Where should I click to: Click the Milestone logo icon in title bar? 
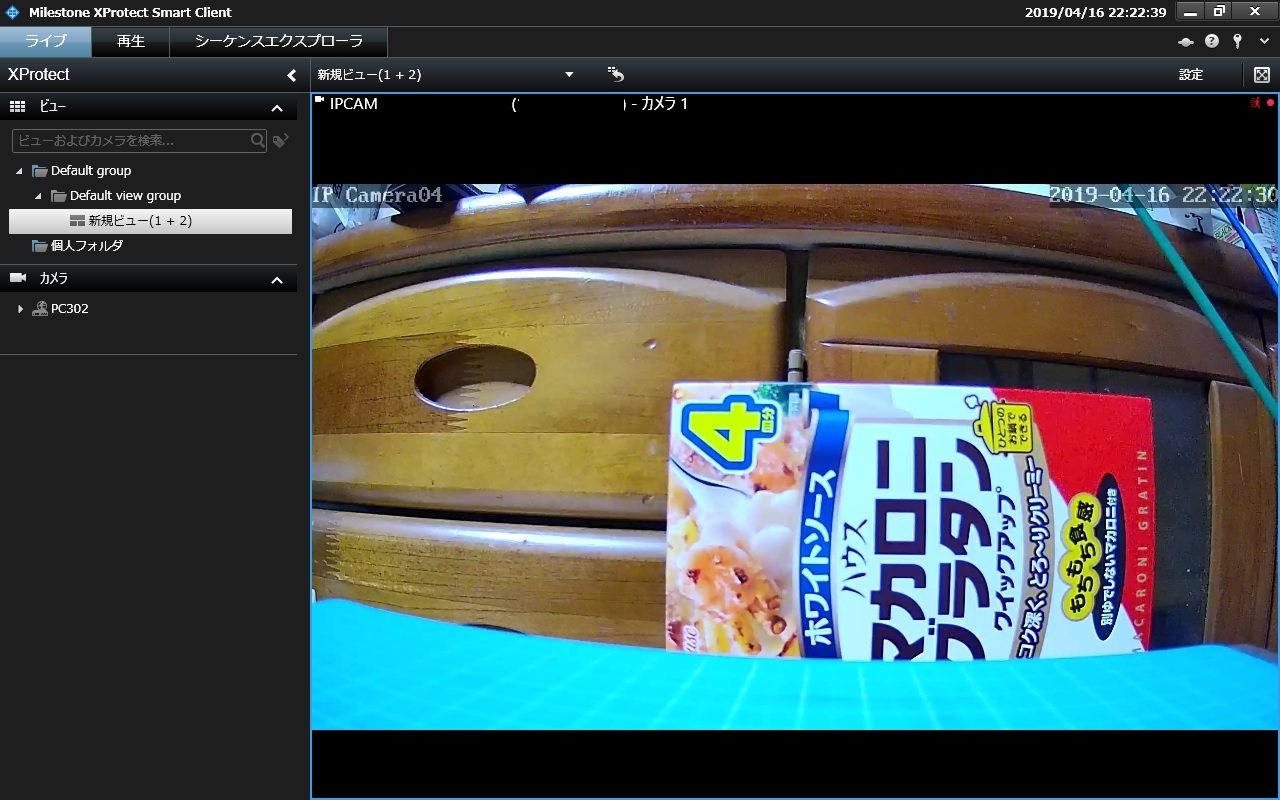coord(13,13)
